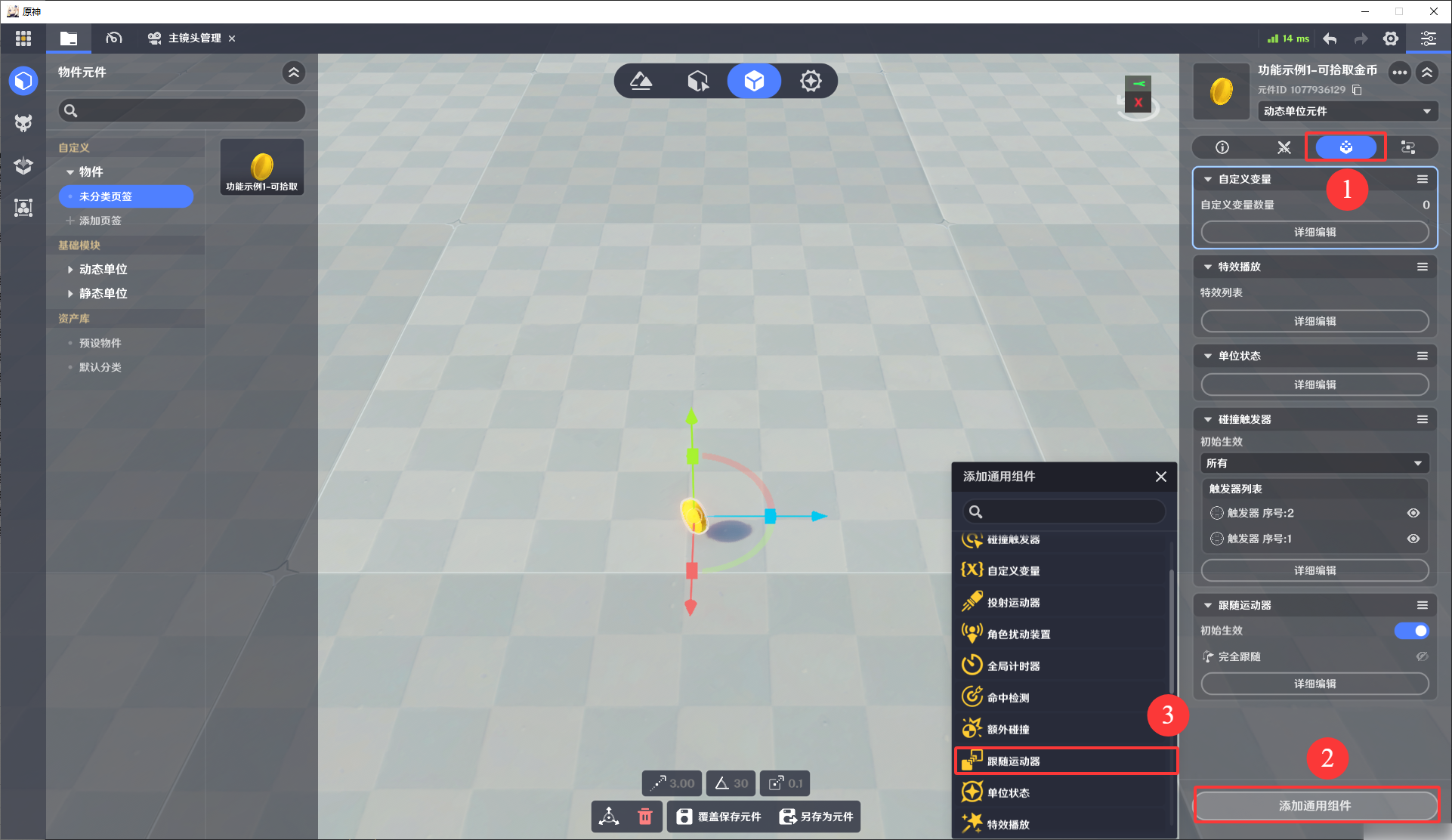Image resolution: width=1452 pixels, height=840 pixels.
Task: Toggle 初始生效 switch in 跟随运动器
Action: pyautogui.click(x=1411, y=631)
